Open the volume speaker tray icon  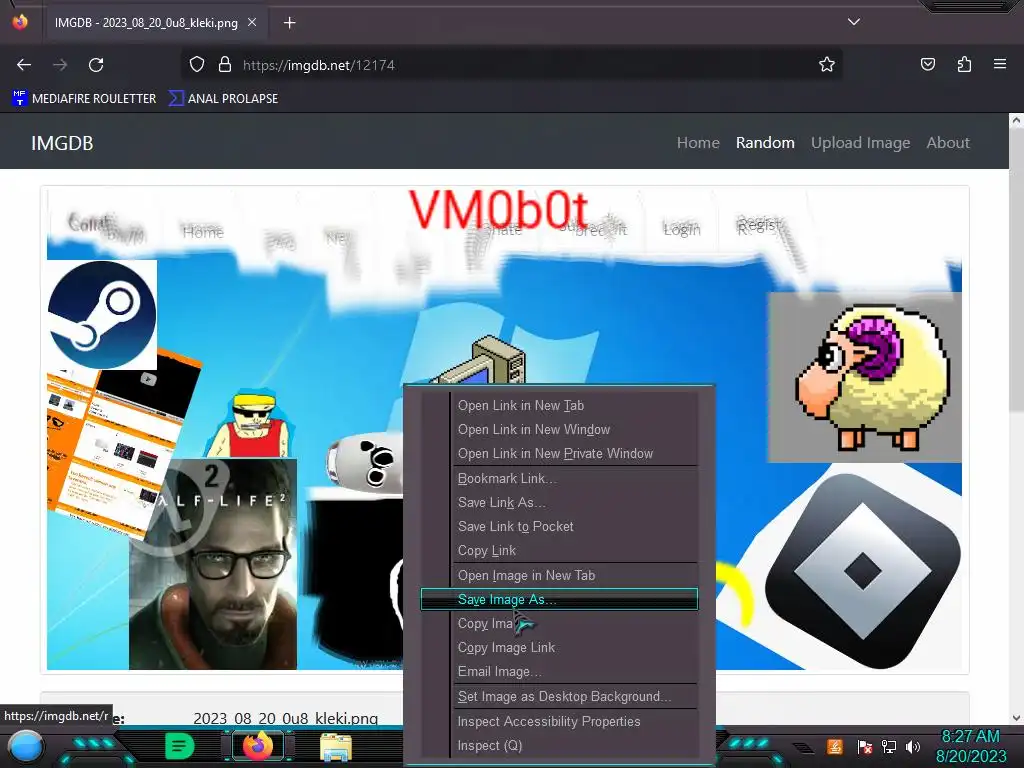click(913, 746)
